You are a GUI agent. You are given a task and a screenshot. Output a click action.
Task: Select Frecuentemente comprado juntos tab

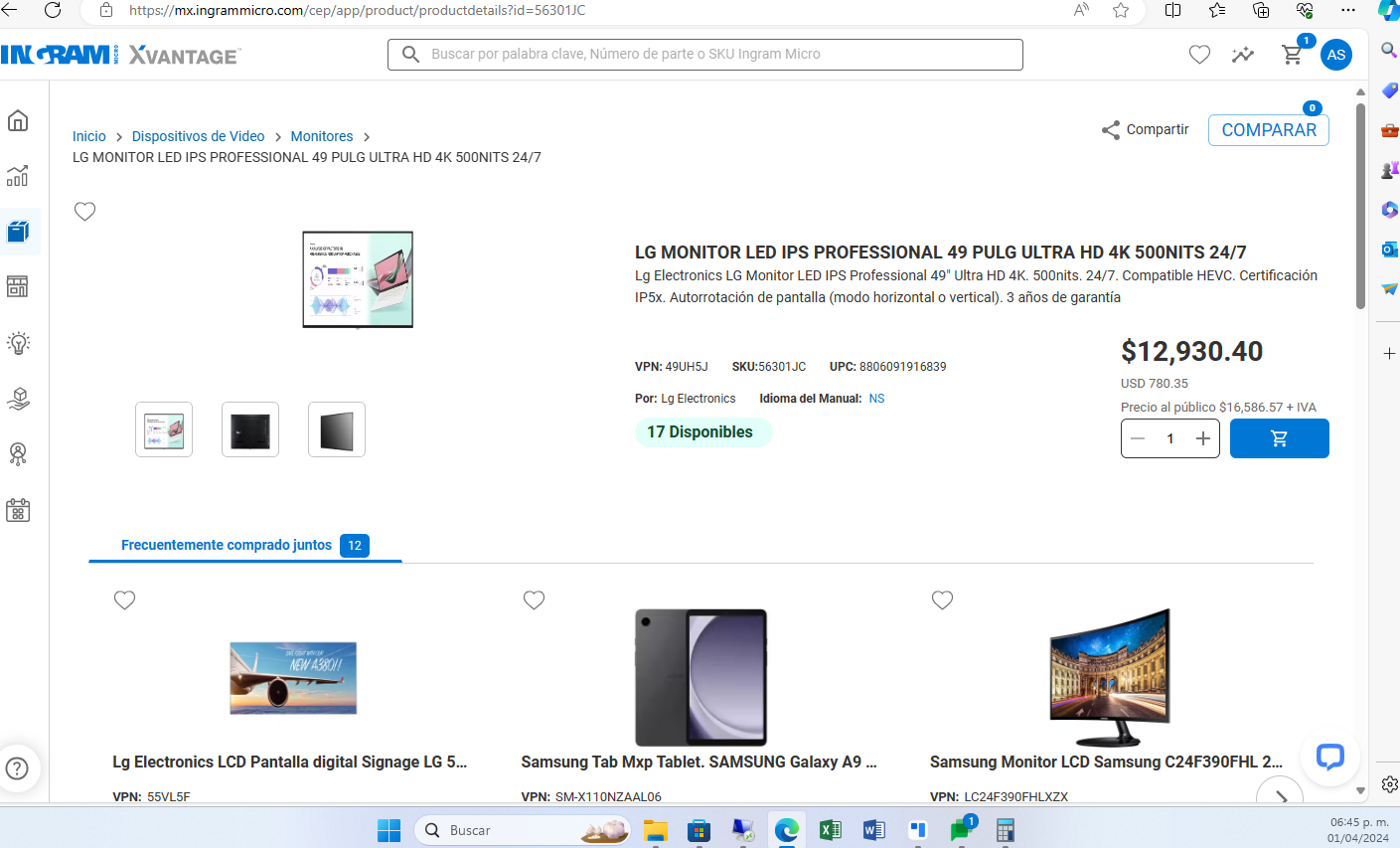point(244,545)
